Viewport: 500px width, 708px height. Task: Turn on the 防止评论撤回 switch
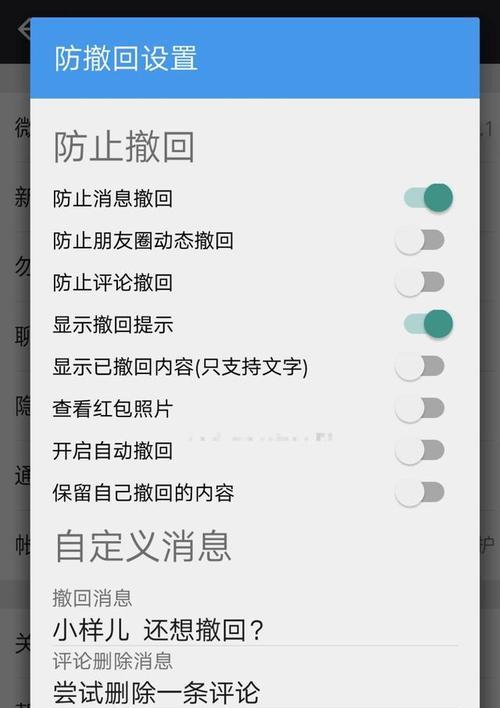coord(420,282)
